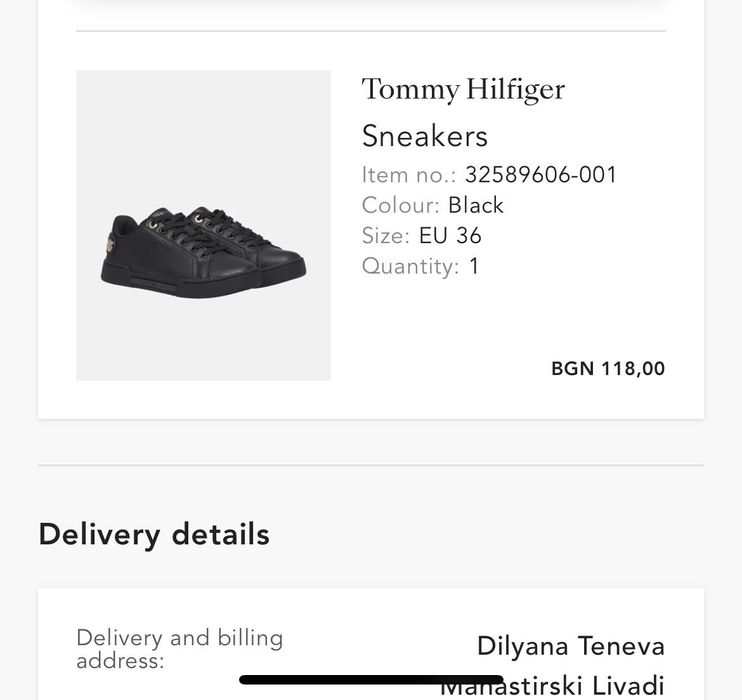Select the name Dilyana Teneva
Viewport: 742px width, 700px height.
tap(570, 646)
